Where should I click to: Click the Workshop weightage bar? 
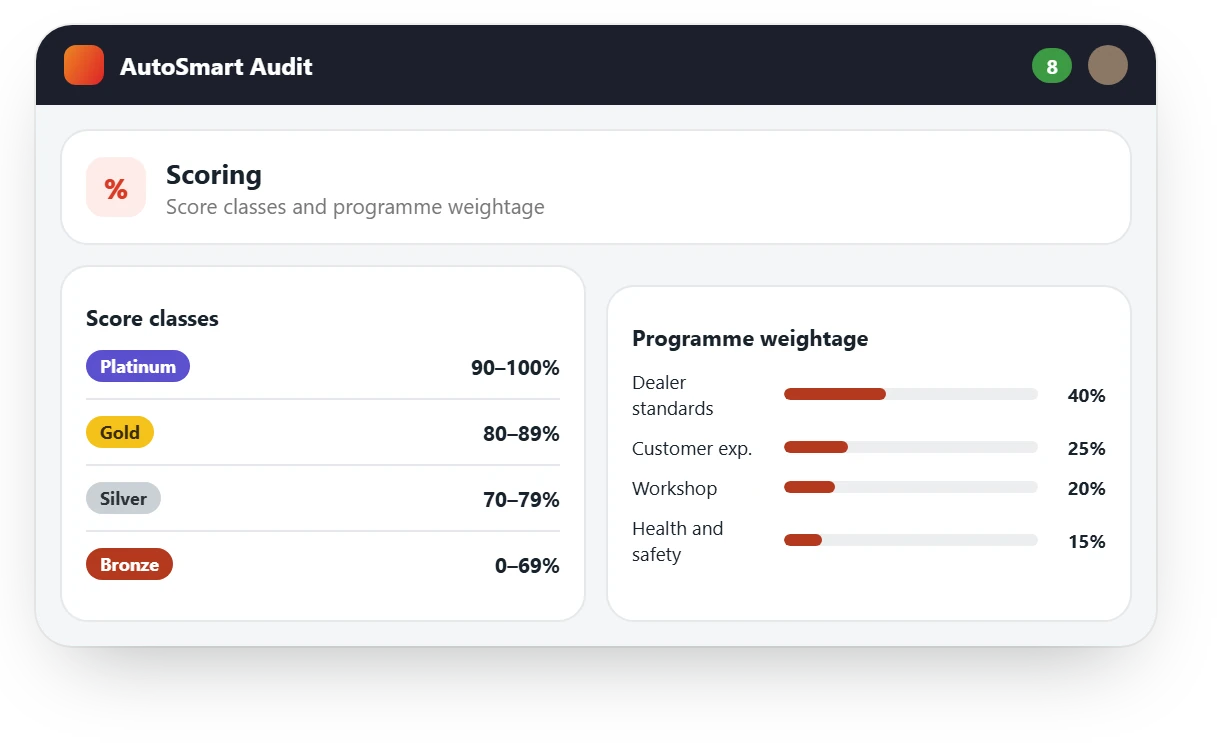pyautogui.click(x=911, y=487)
